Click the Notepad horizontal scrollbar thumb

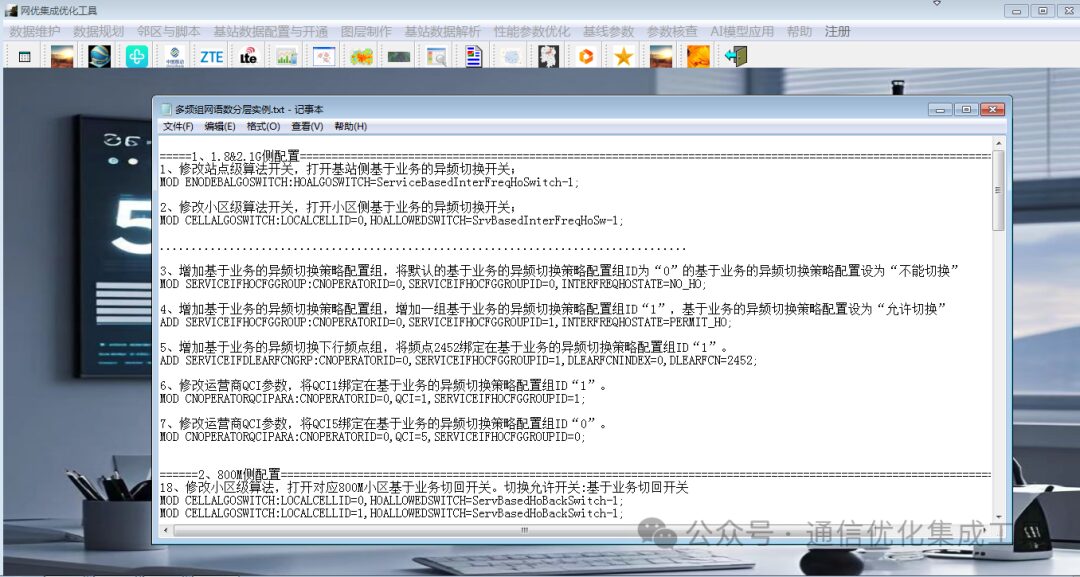524,530
